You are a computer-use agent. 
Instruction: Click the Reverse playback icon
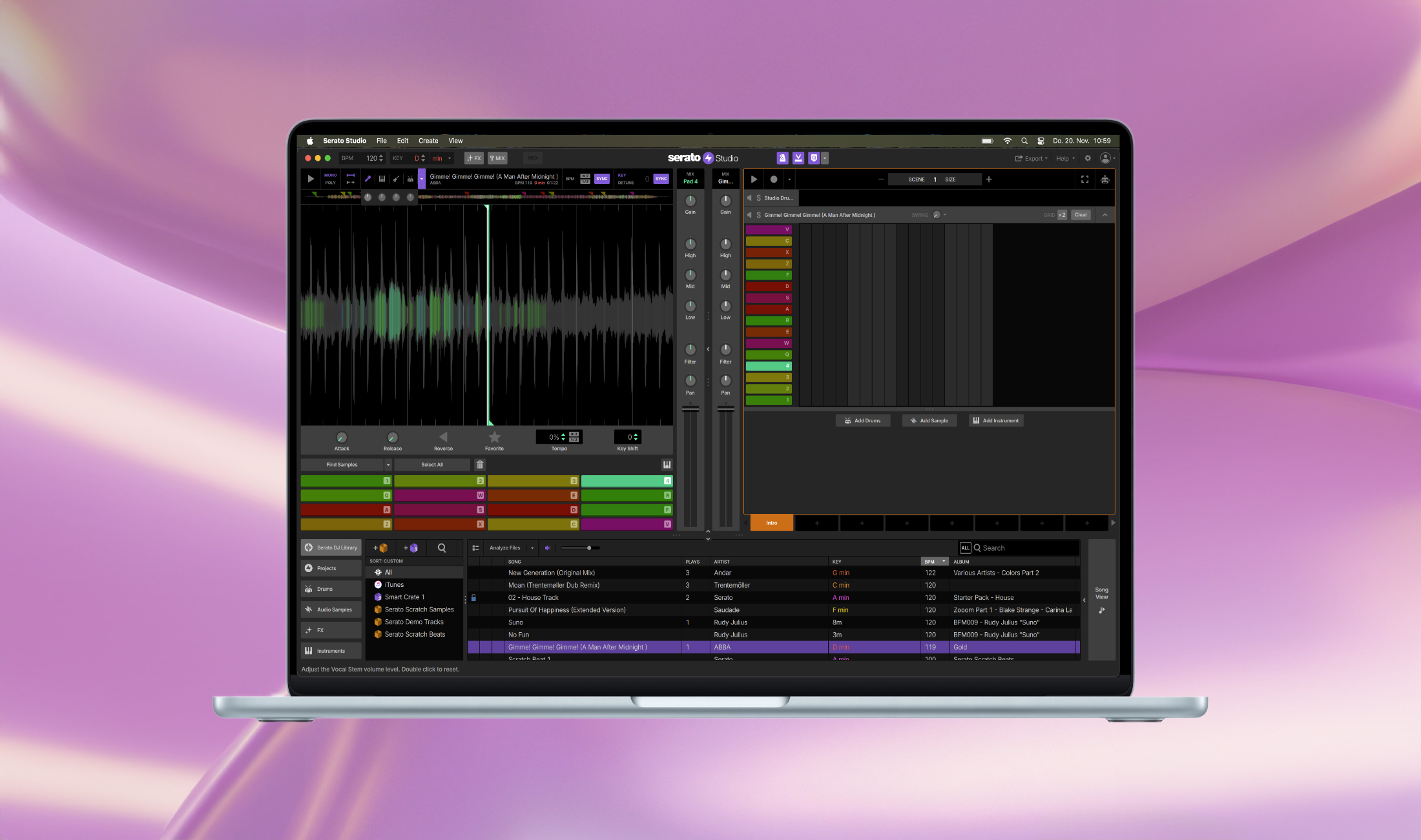point(443,437)
